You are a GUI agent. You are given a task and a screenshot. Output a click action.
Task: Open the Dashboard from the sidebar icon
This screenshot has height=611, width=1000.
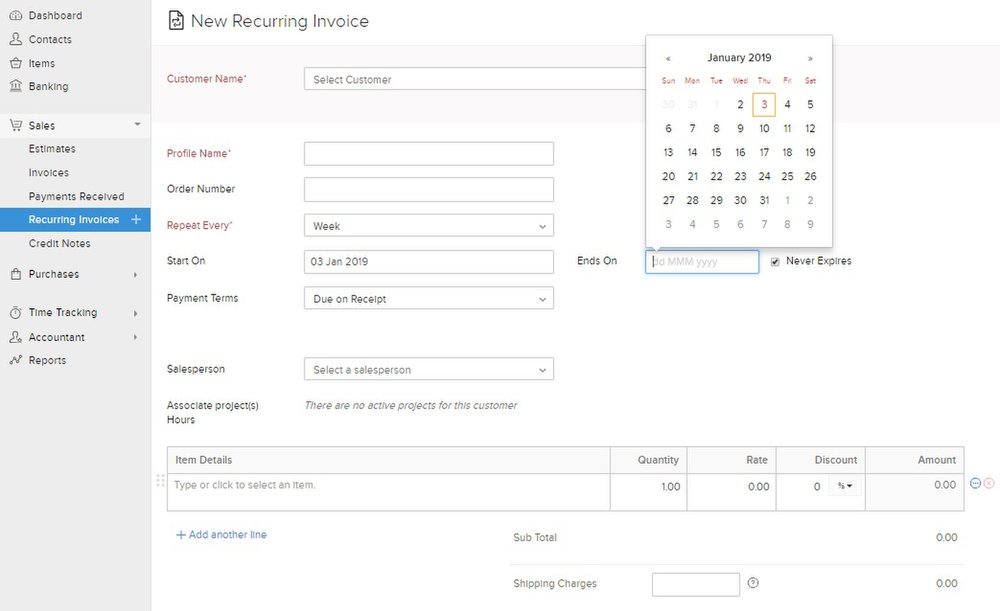point(14,15)
